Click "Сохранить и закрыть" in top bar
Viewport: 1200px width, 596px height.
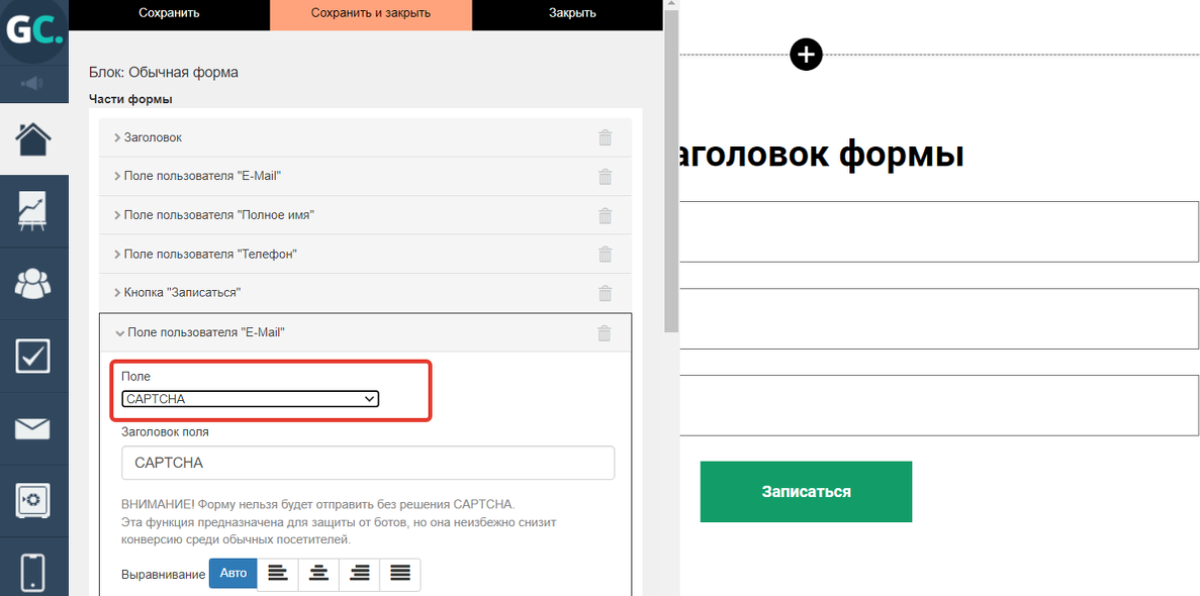tap(370, 14)
